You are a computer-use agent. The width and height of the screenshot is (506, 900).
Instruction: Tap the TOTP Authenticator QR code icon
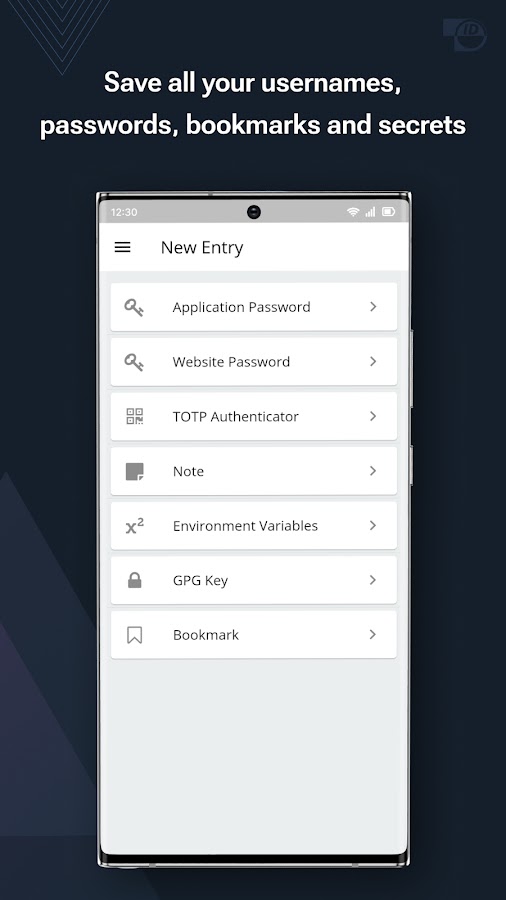[x=134, y=416]
